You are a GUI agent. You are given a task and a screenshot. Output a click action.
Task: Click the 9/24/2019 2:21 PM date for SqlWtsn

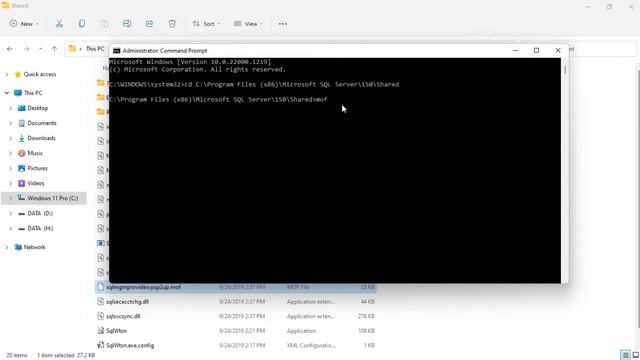(x=242, y=331)
